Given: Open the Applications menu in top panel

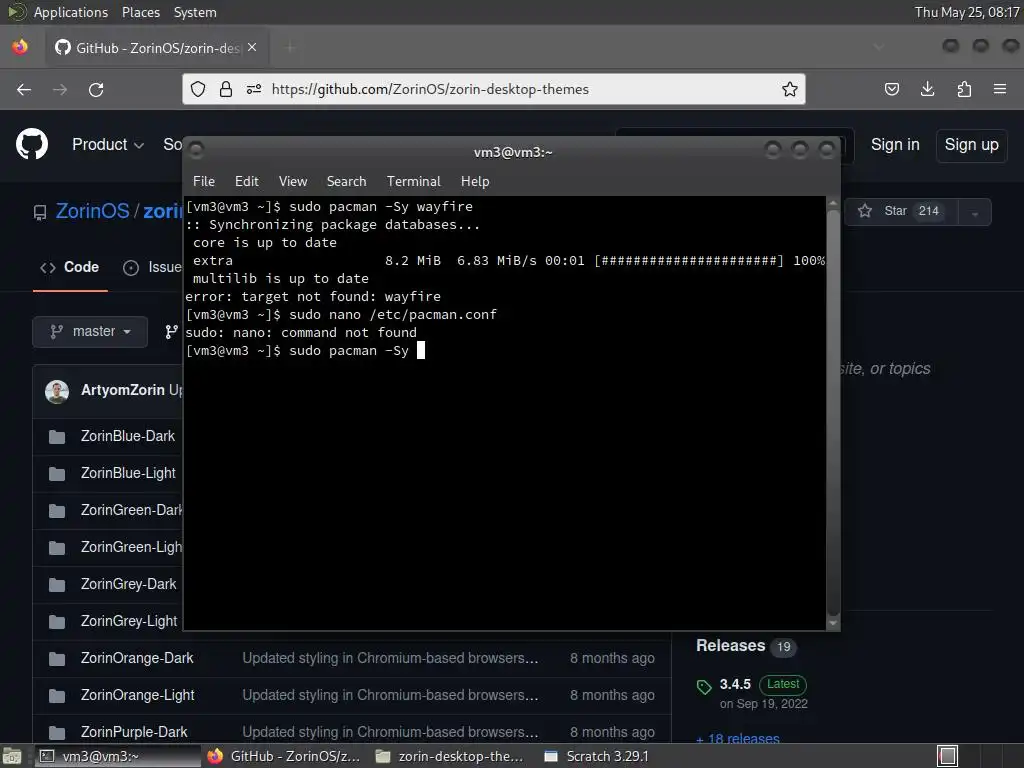Looking at the screenshot, I should (x=71, y=12).
